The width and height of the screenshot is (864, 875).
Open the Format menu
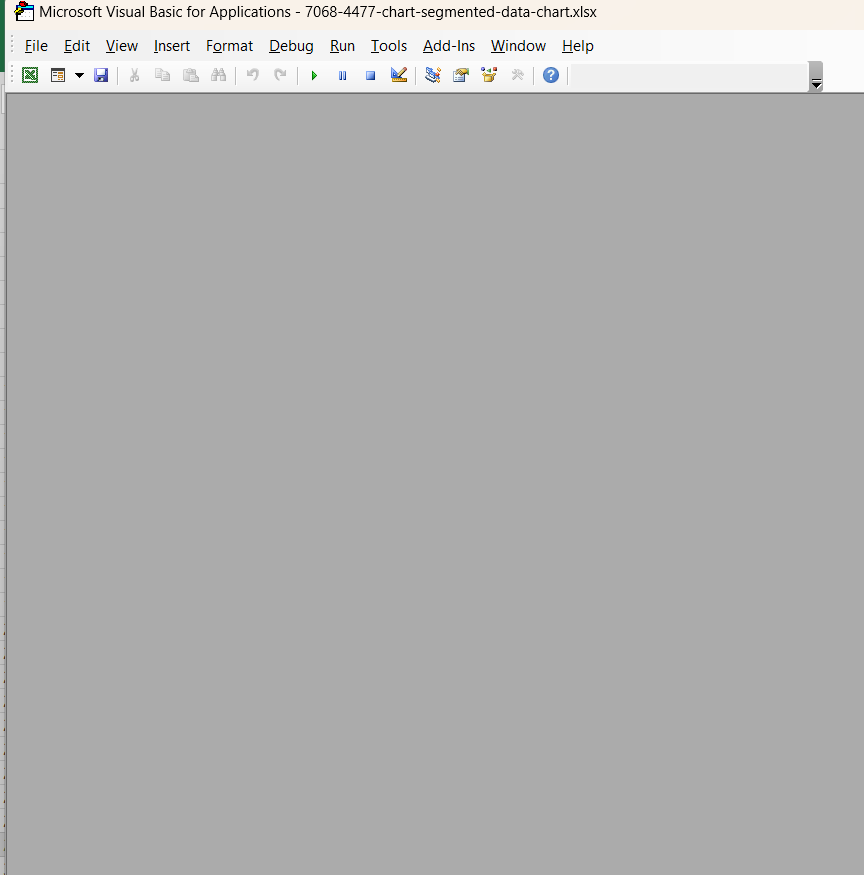229,46
